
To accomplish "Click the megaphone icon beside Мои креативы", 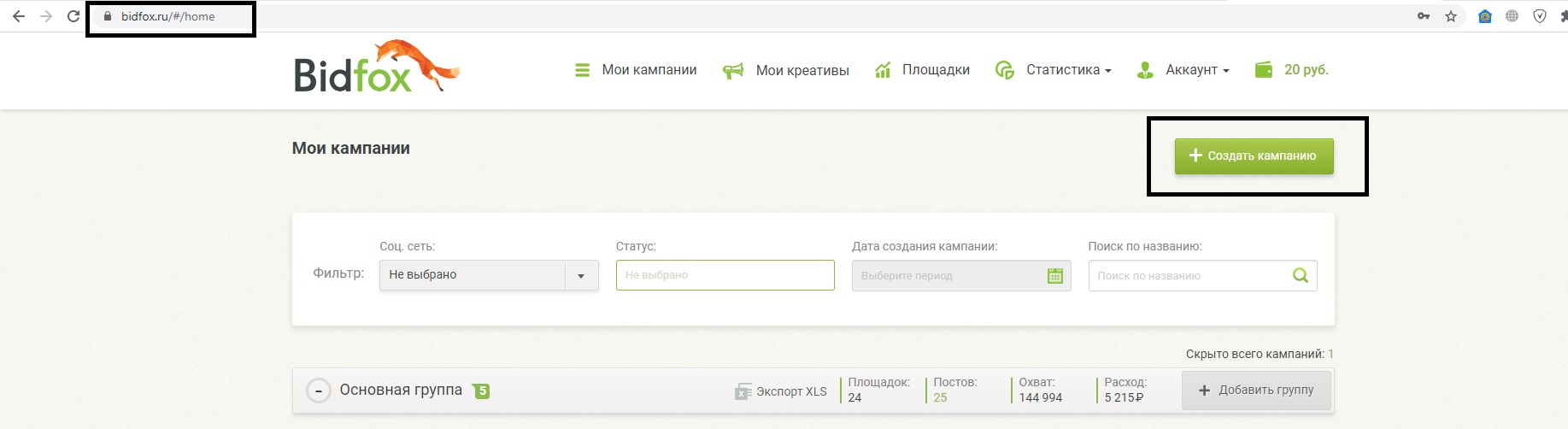I will [x=733, y=71].
